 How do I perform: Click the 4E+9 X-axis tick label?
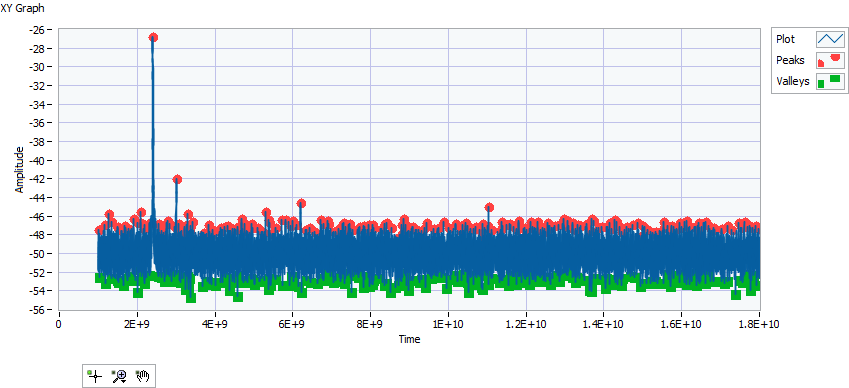(215, 325)
